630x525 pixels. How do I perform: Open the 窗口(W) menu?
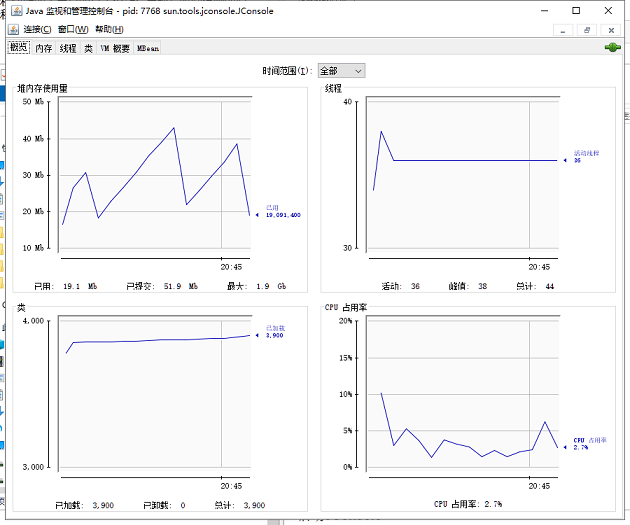(x=73, y=29)
